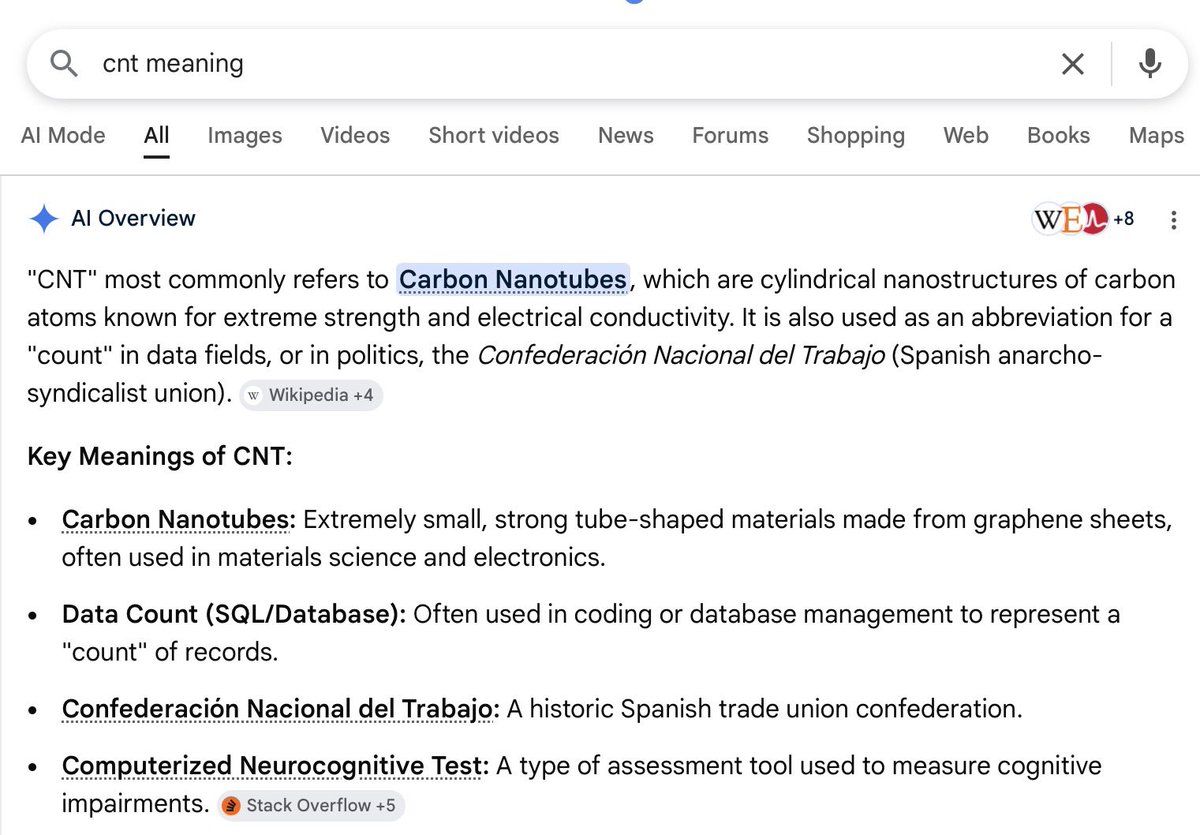Select the Shopping tab
The height and width of the screenshot is (835, 1200).
pos(856,135)
